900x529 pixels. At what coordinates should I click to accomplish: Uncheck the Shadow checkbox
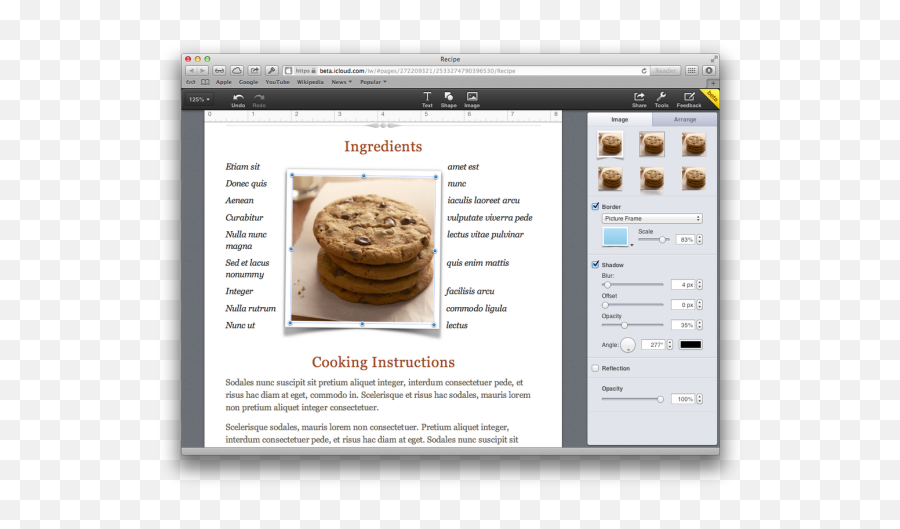[x=595, y=264]
